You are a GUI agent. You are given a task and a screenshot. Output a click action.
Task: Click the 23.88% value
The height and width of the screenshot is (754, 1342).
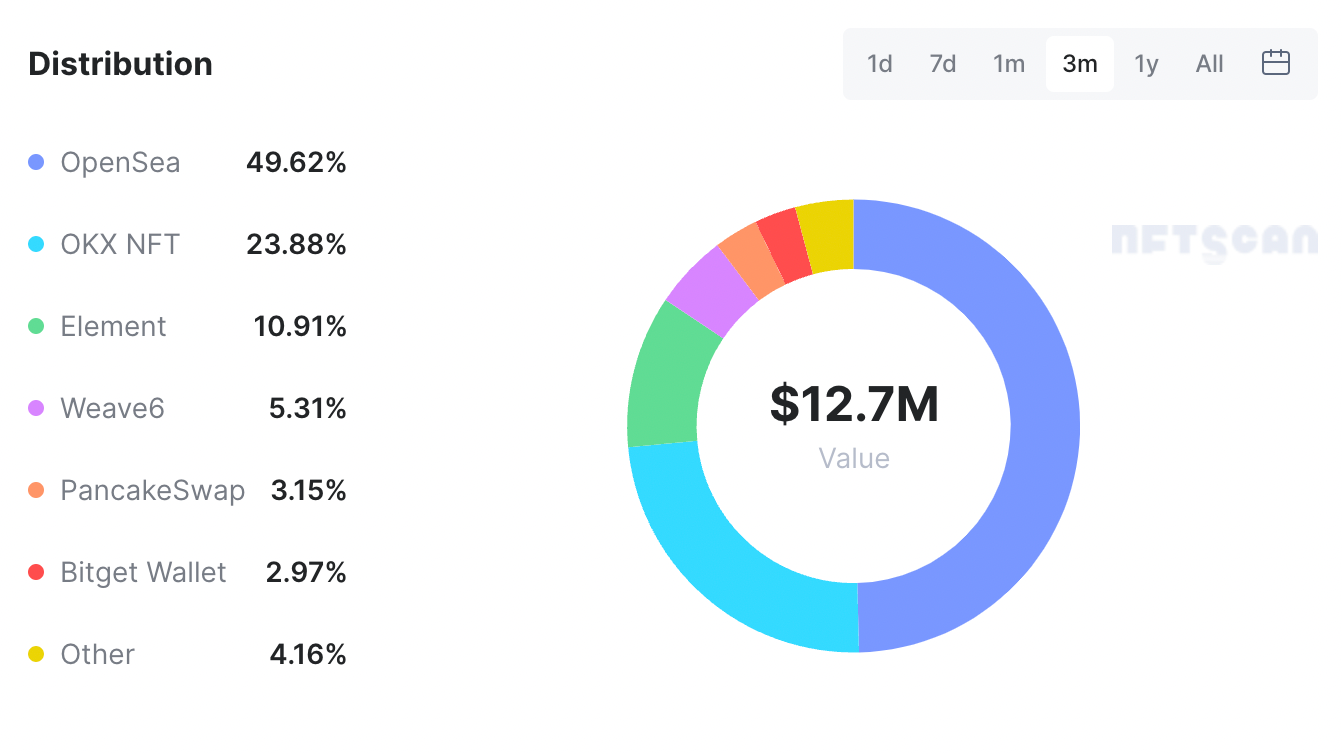pos(296,244)
